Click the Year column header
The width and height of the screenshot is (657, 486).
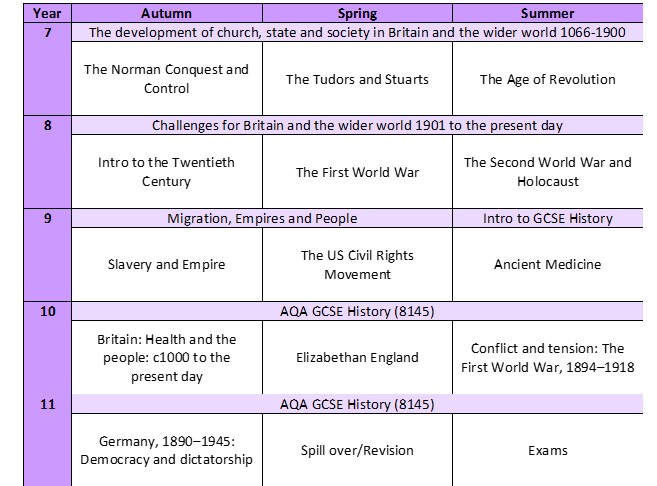coord(35,13)
